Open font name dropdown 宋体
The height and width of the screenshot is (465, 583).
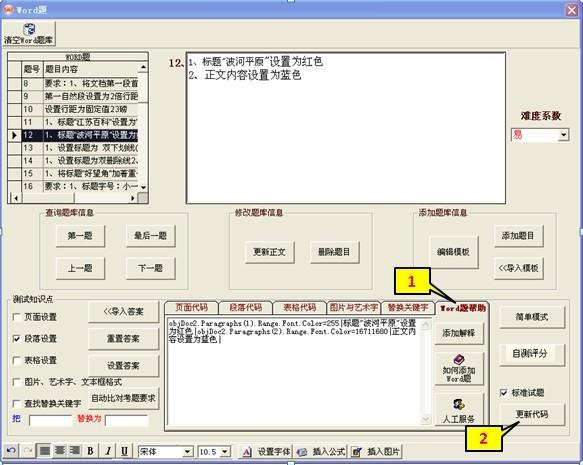click(x=188, y=452)
